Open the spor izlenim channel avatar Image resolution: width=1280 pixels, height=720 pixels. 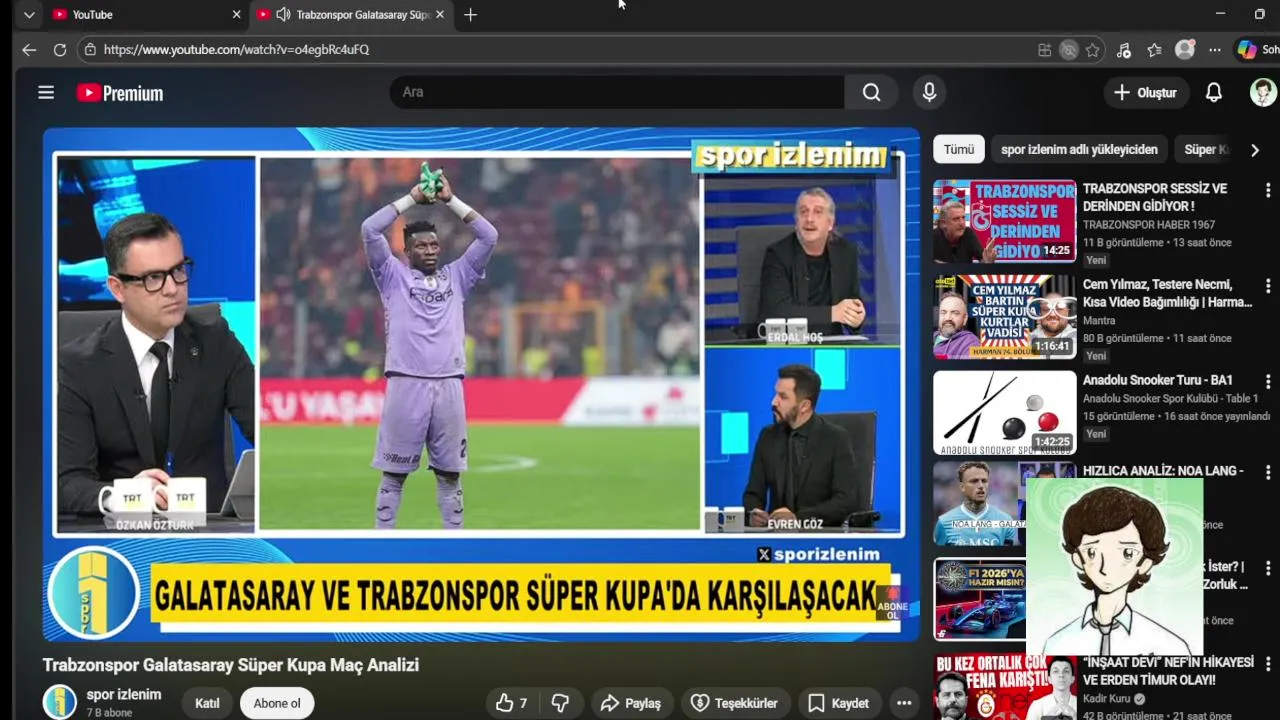[x=60, y=702]
